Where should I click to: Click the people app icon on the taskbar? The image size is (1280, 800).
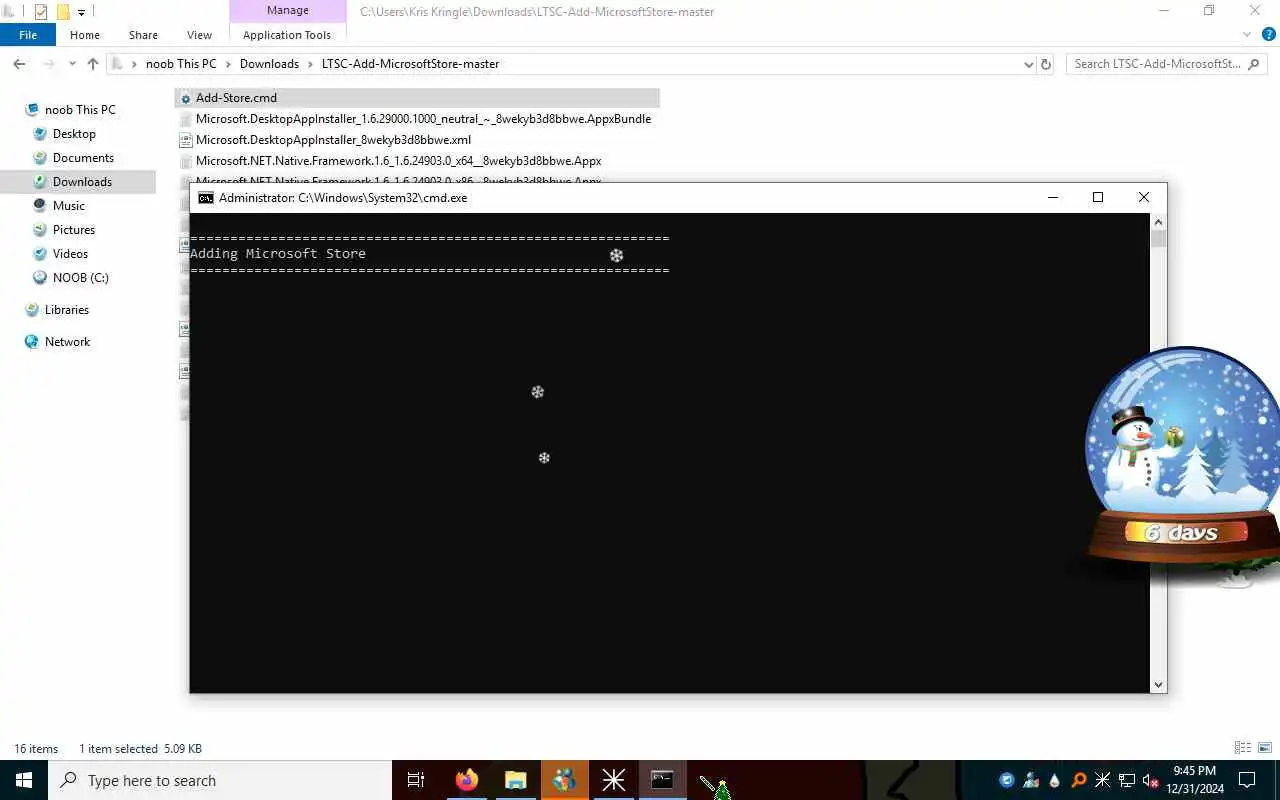[564, 780]
